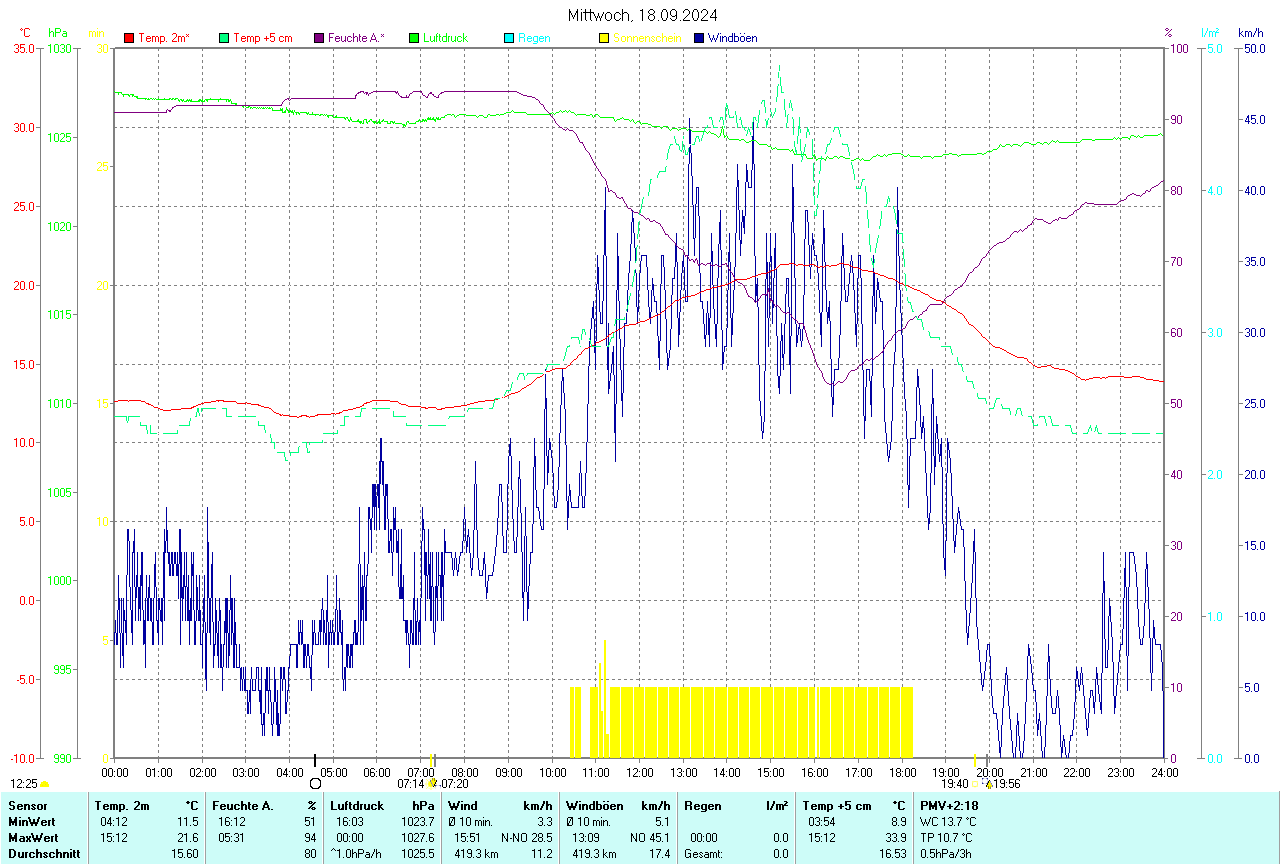Click the max pressure value 1027.6
The image size is (1280, 864).
point(418,837)
